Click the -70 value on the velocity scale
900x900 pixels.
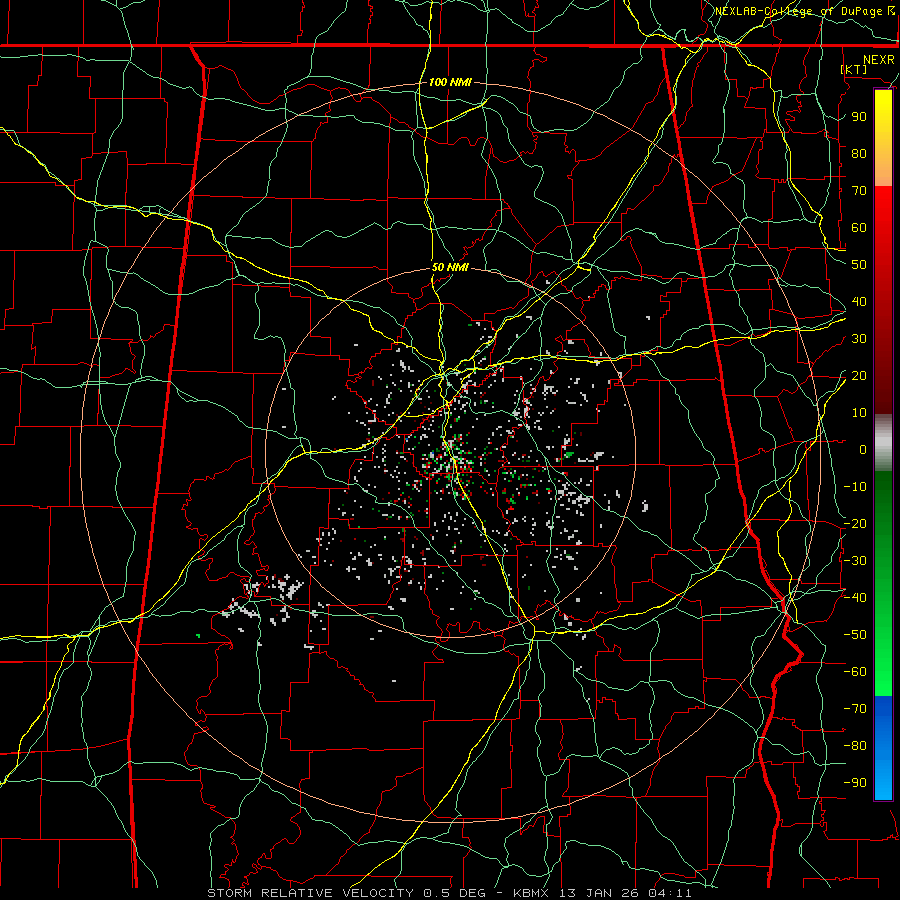click(855, 709)
